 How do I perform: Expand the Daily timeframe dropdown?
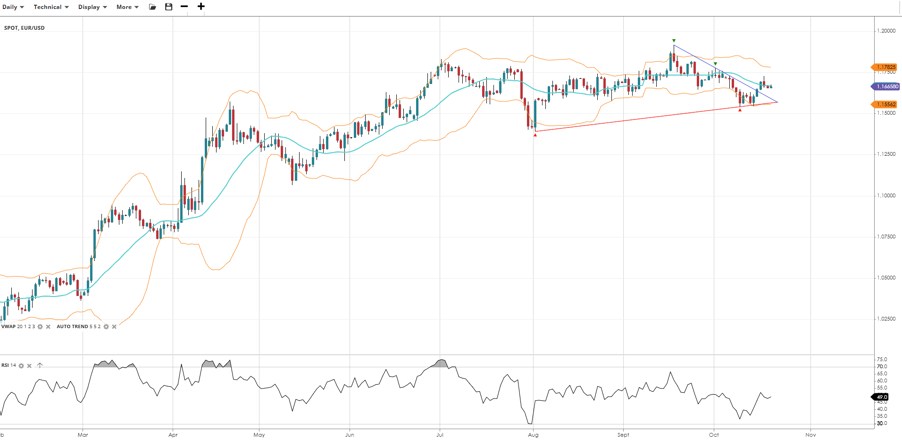(13, 7)
